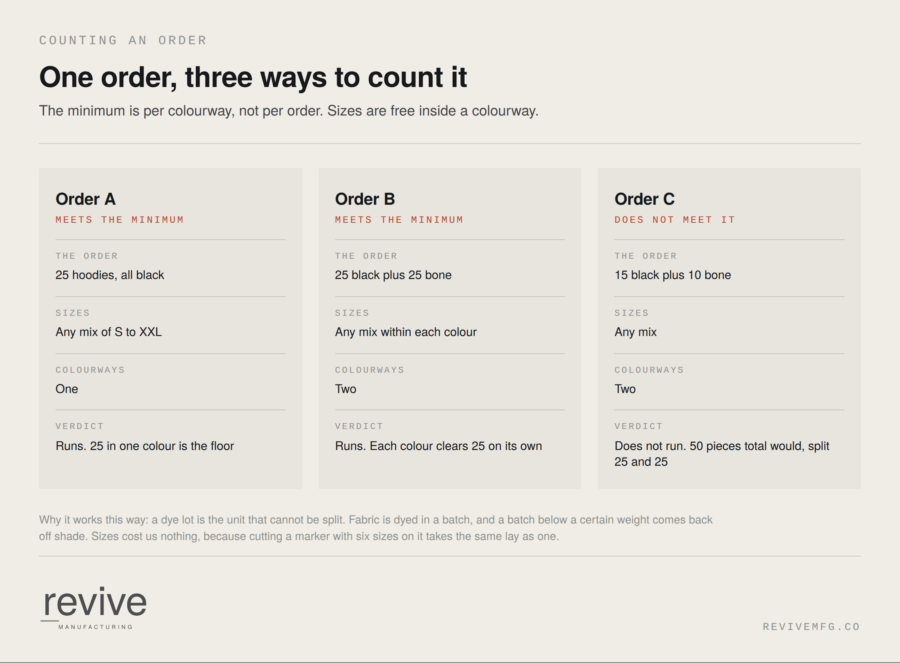
Task: Open the REVIVEMFG.CO link
Action: pyautogui.click(x=811, y=627)
